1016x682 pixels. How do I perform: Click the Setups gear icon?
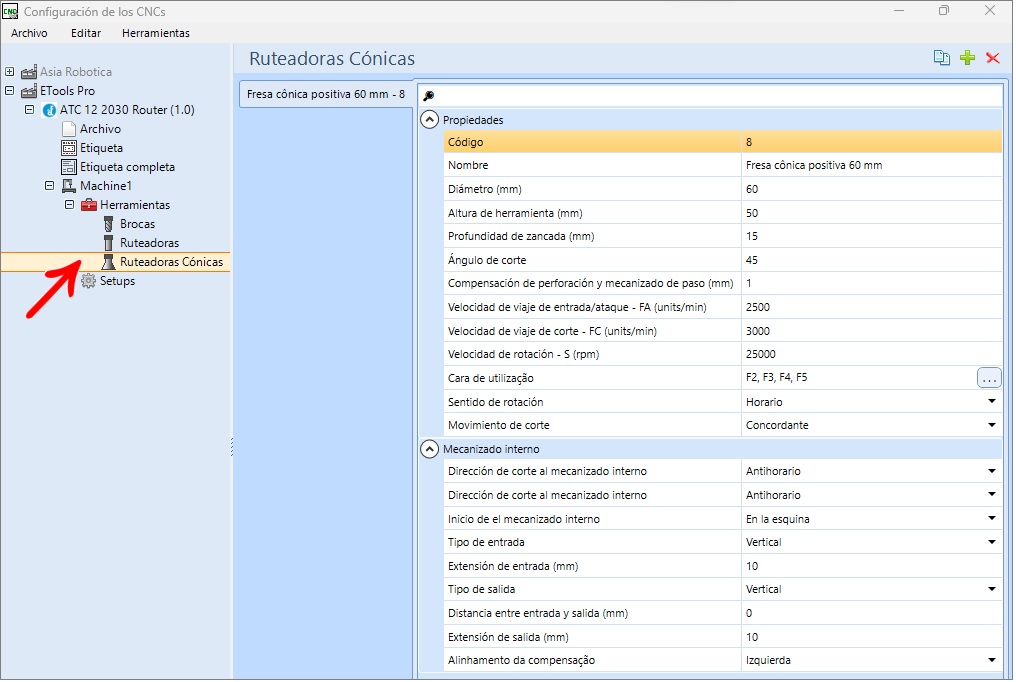pos(88,281)
